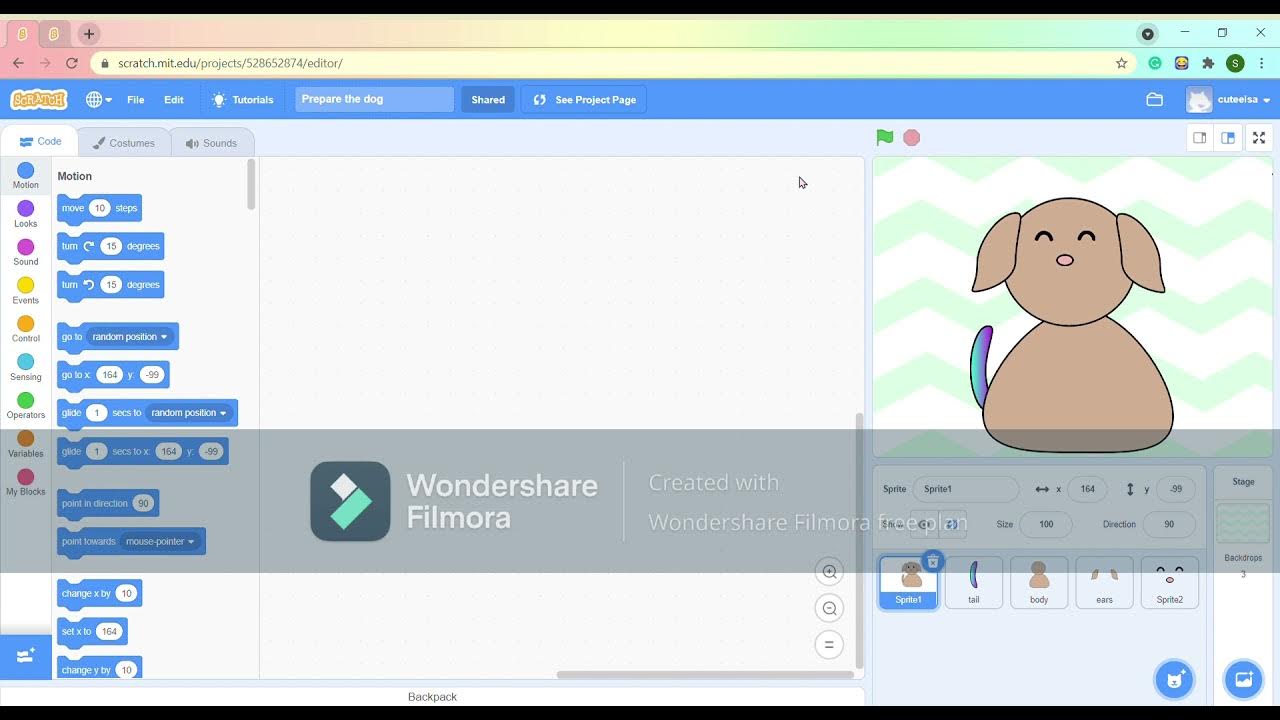Image resolution: width=1280 pixels, height=720 pixels.
Task: Click the block palette vertical scrollbar
Action: tap(251, 185)
